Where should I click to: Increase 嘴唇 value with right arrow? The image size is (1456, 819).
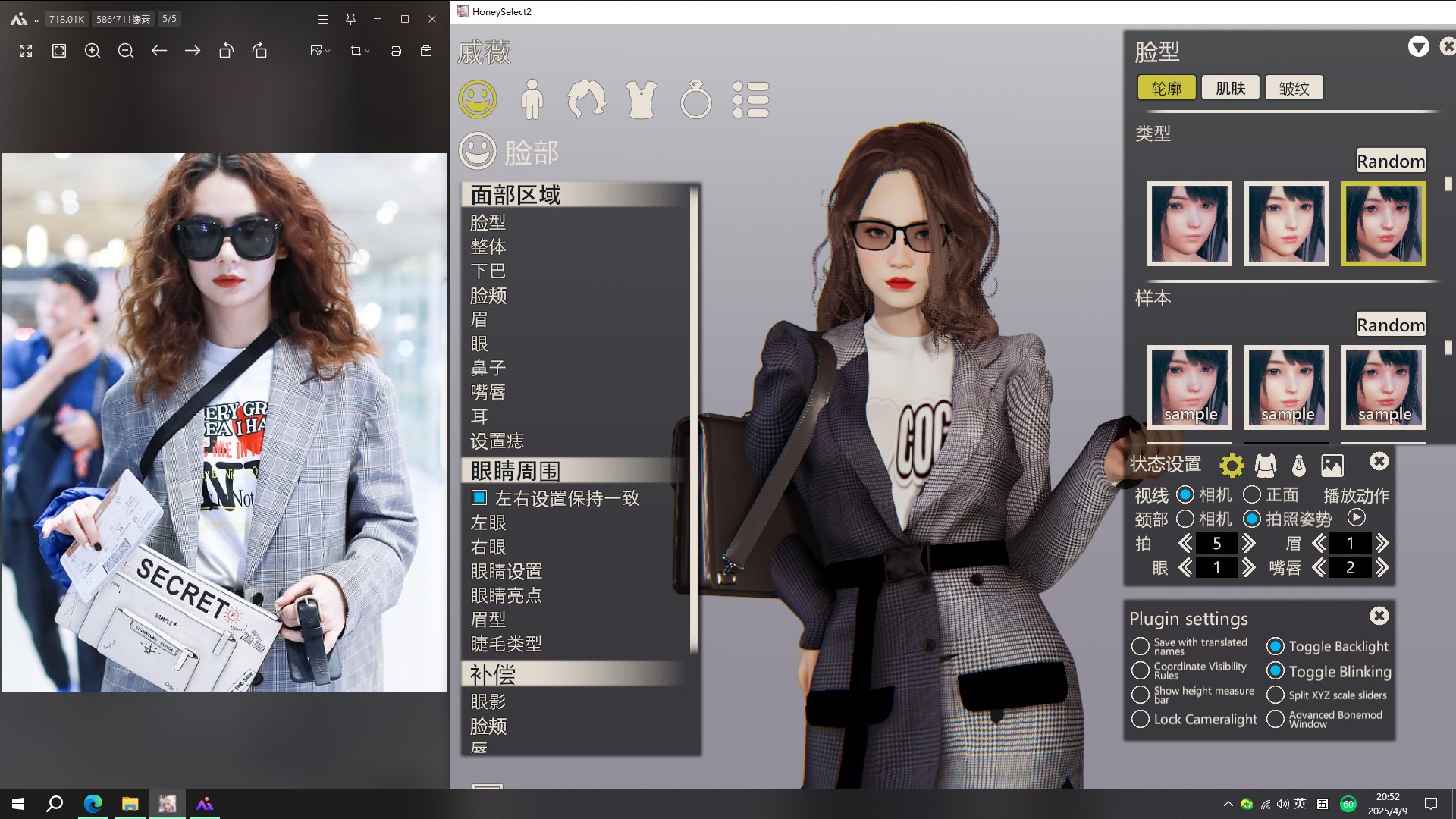pos(1382,568)
